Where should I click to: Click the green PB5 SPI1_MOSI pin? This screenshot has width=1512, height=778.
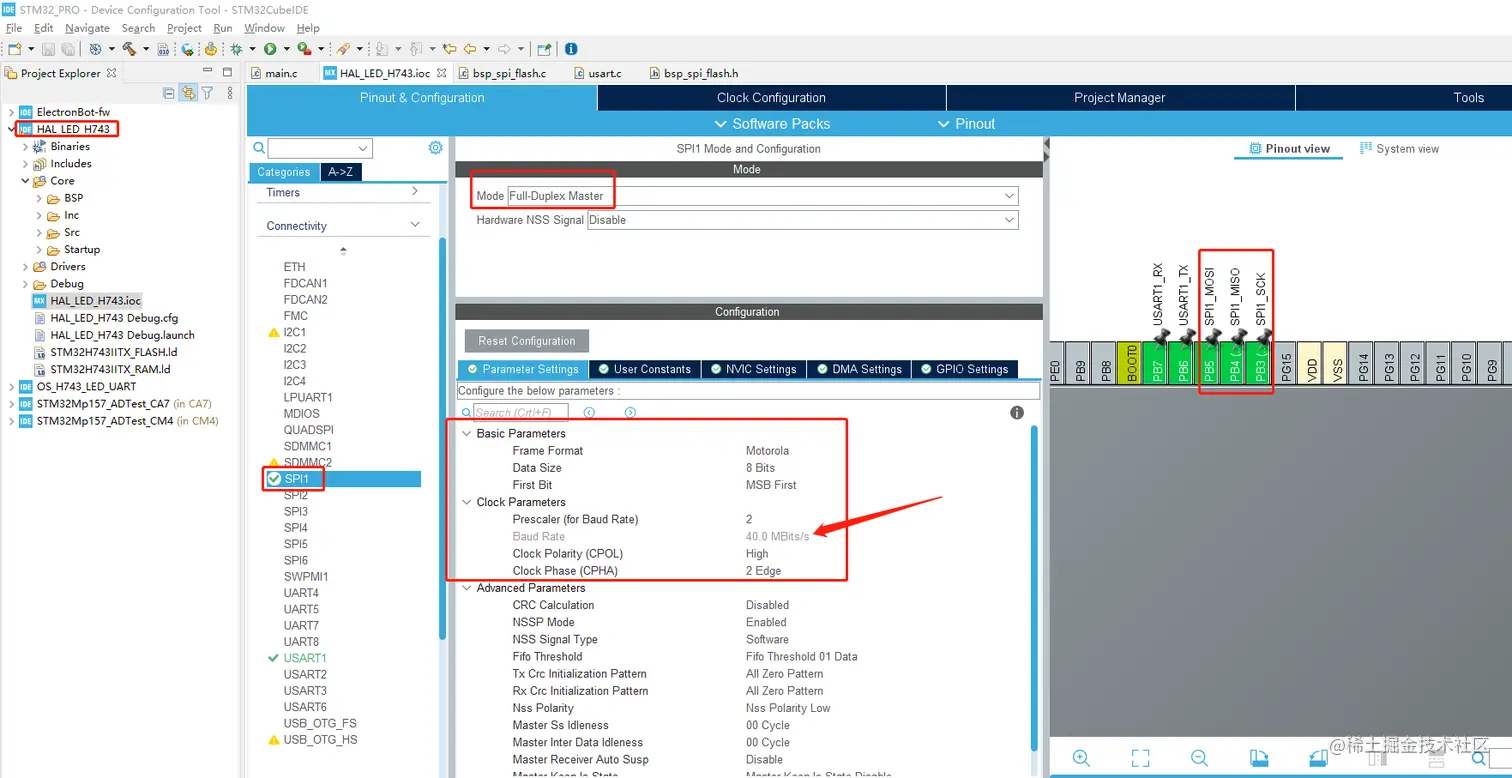click(1209, 363)
